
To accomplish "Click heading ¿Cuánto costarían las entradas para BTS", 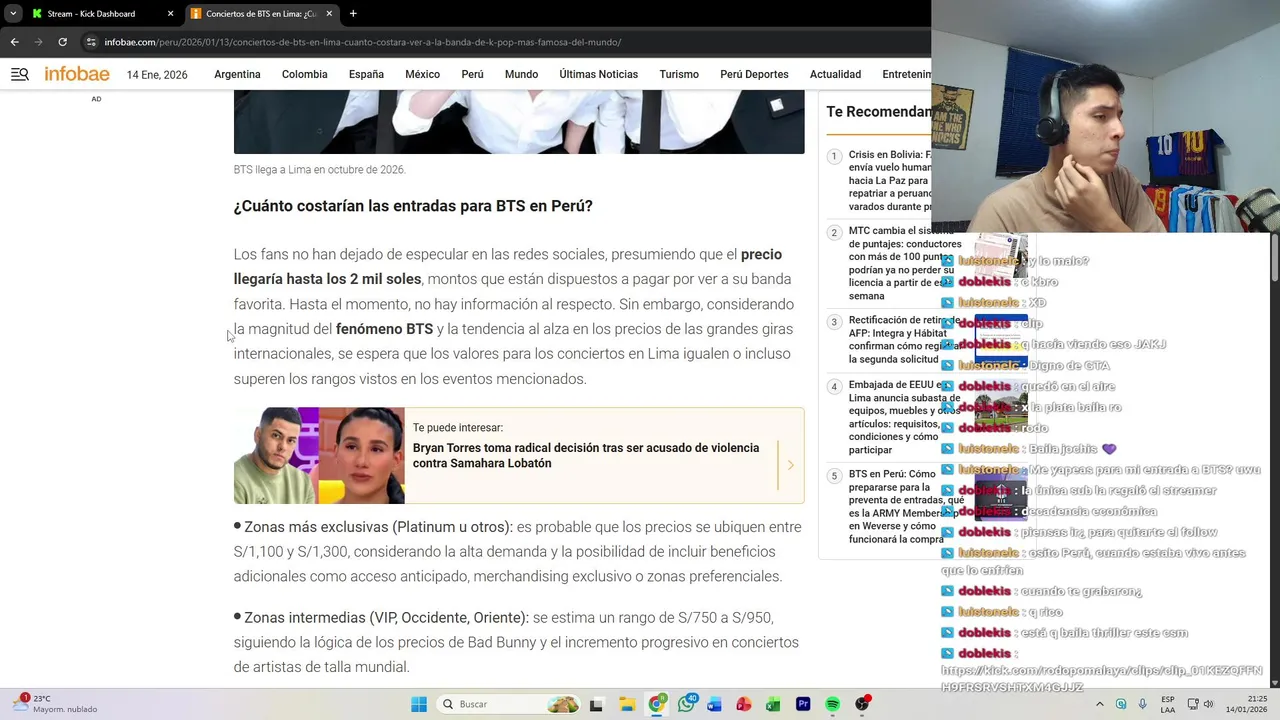I will 413,206.
